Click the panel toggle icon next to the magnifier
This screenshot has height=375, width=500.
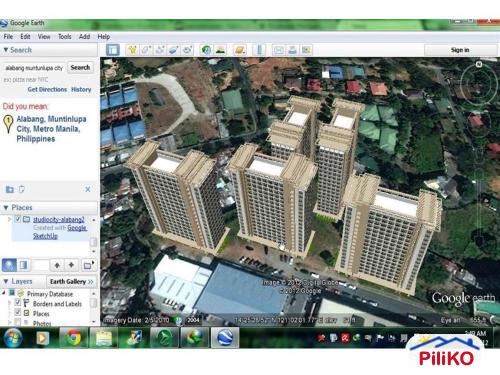24,265
